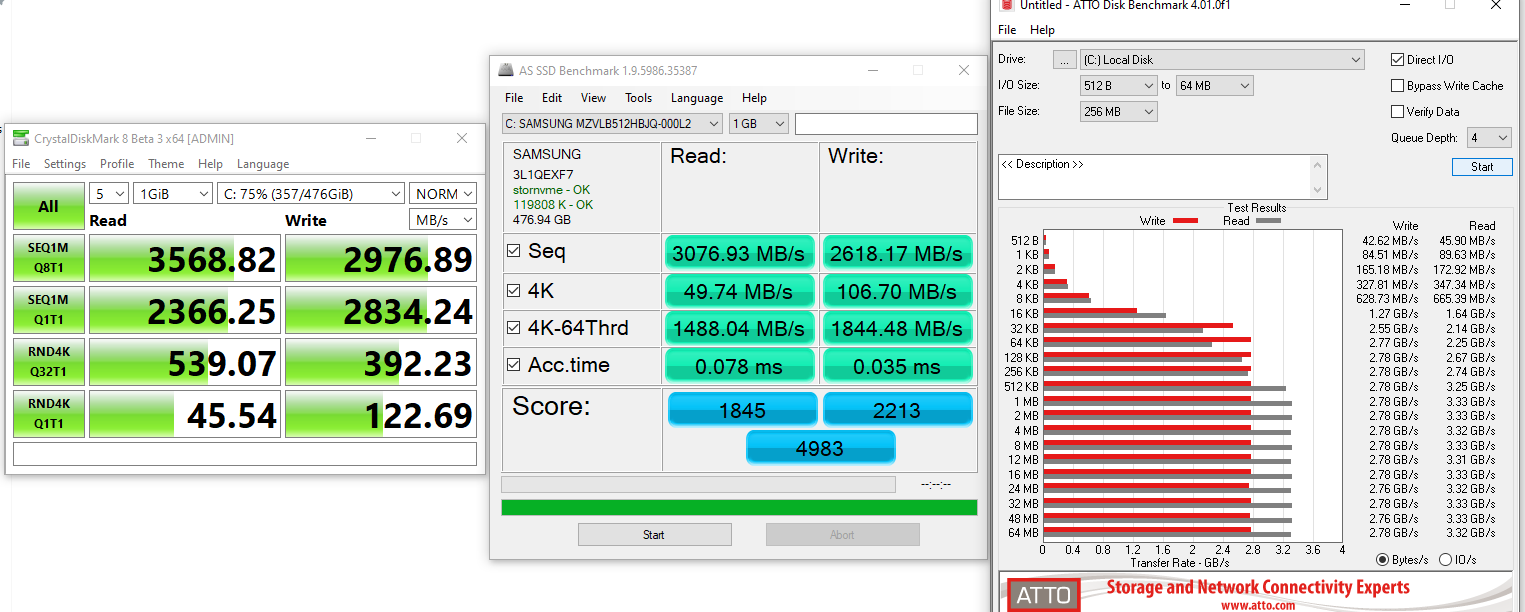Click the green All button

coord(48,206)
